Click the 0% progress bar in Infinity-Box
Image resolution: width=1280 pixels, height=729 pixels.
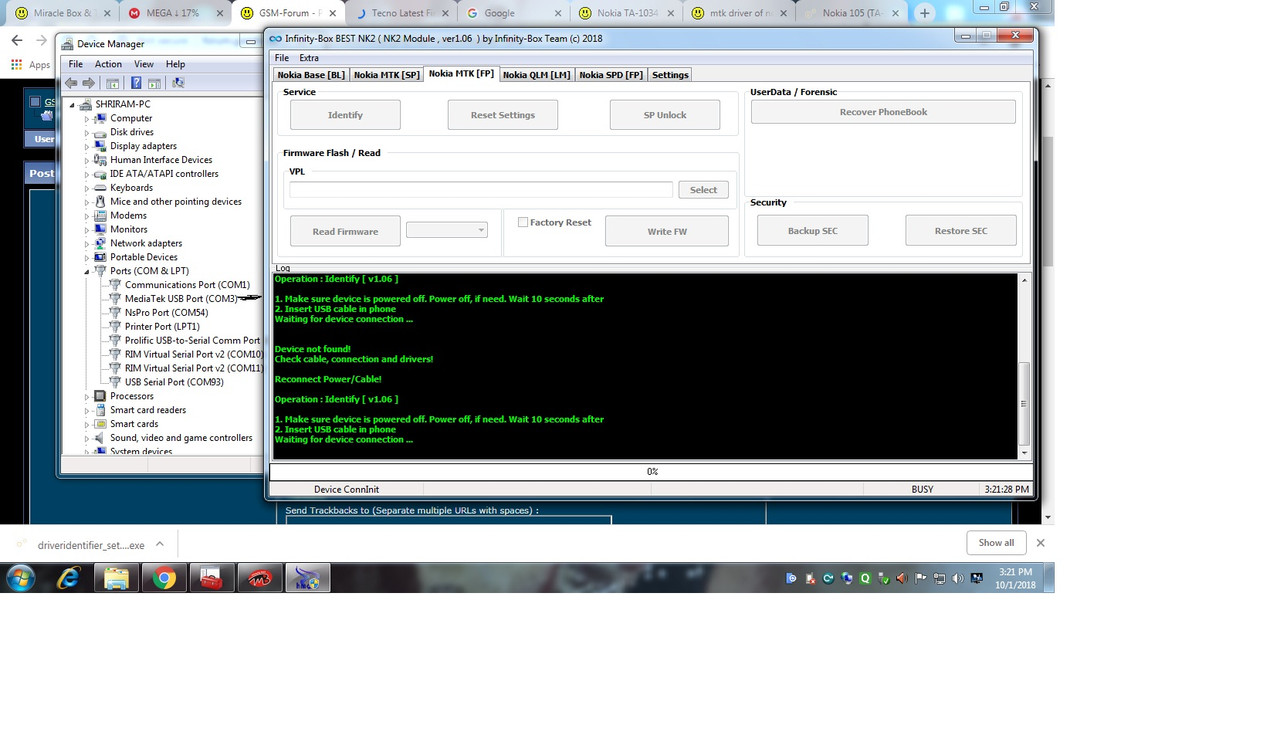651,471
